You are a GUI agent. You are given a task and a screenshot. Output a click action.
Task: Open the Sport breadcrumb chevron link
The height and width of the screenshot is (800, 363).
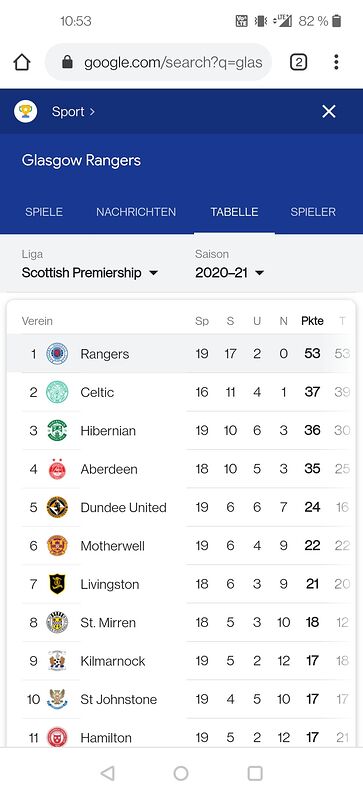tap(73, 111)
